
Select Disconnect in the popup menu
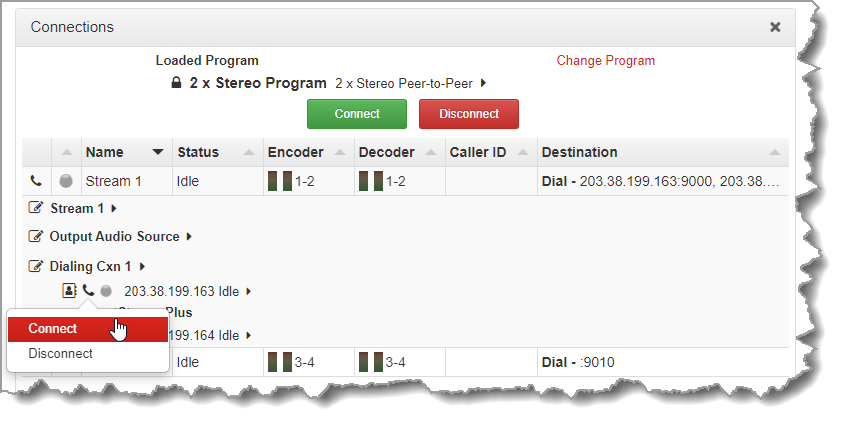[60, 354]
